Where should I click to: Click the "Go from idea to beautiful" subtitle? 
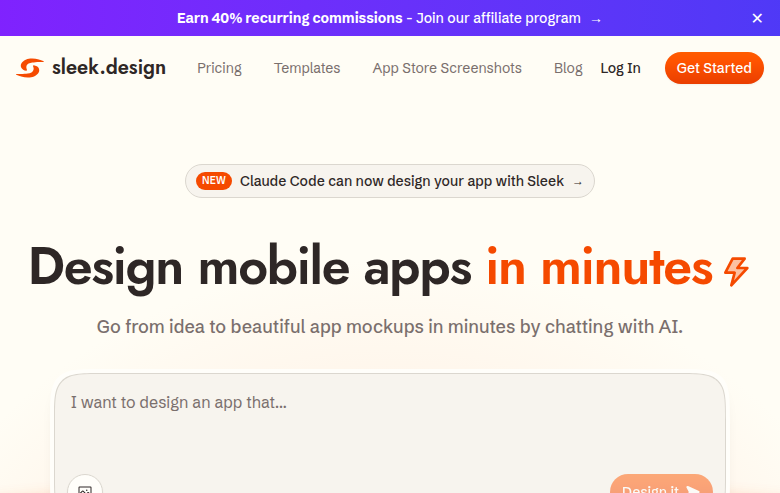(390, 327)
